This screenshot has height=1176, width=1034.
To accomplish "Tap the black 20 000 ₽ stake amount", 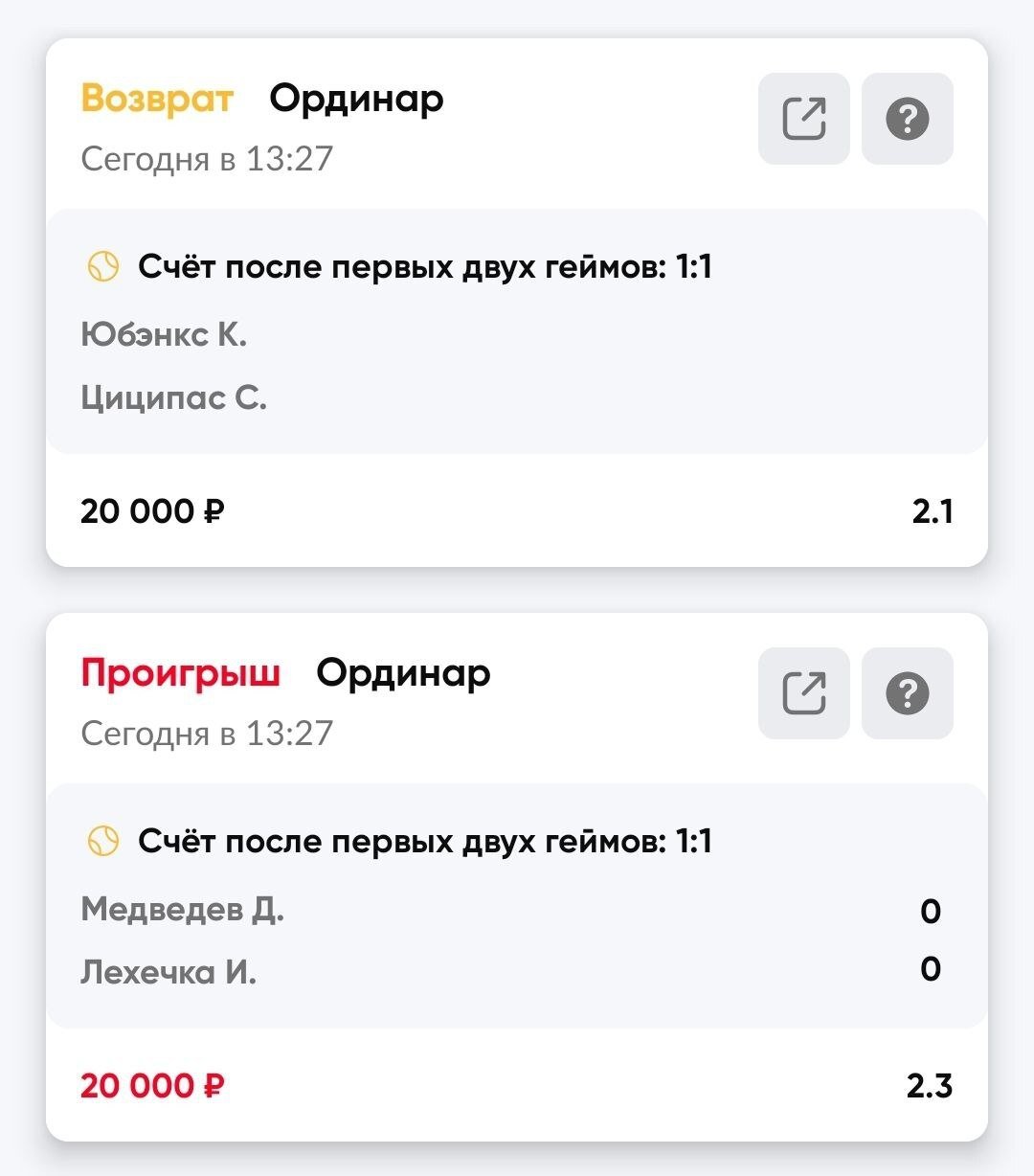I will tap(152, 511).
